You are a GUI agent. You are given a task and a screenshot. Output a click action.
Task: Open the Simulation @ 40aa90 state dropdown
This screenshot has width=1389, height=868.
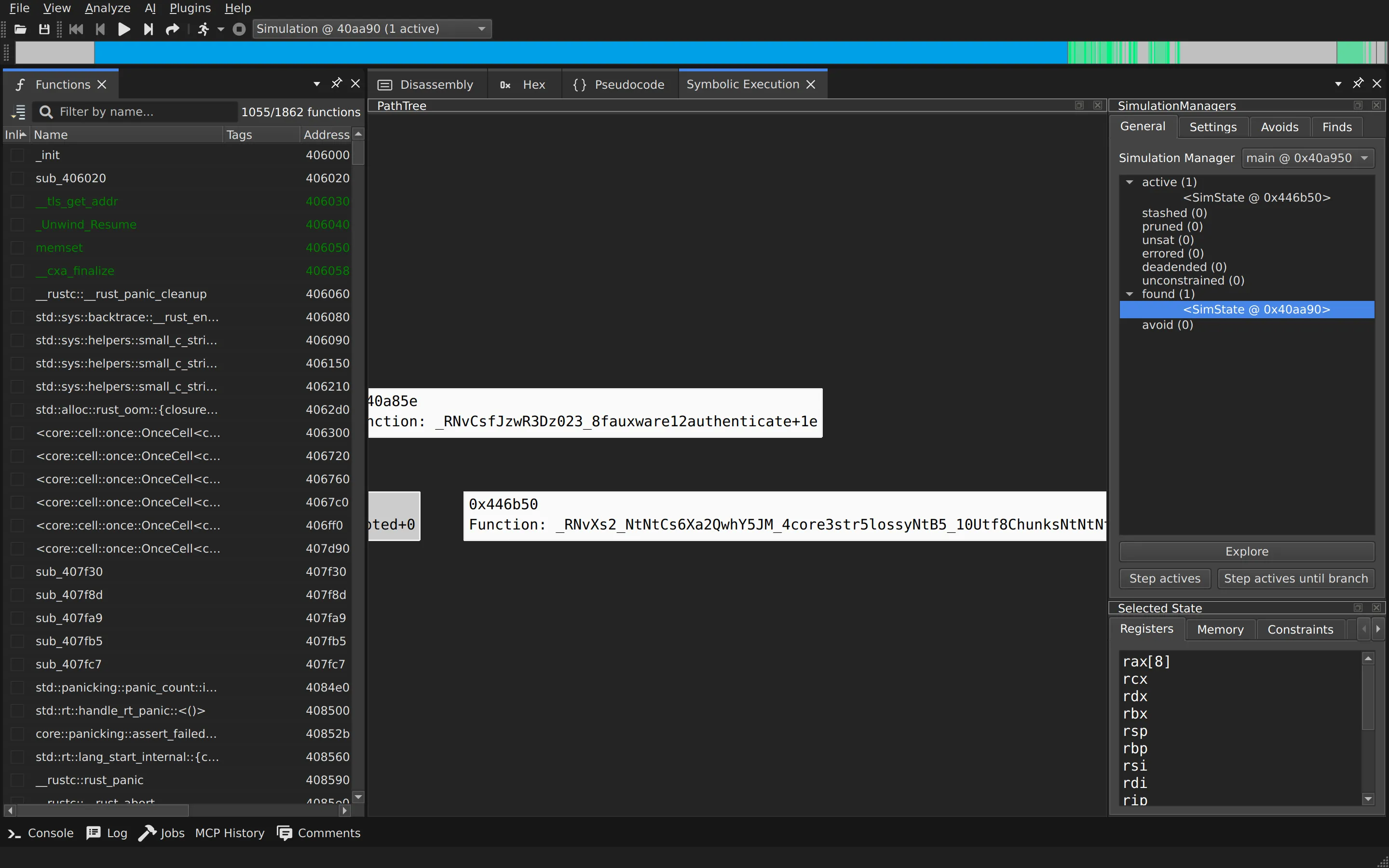click(x=372, y=29)
